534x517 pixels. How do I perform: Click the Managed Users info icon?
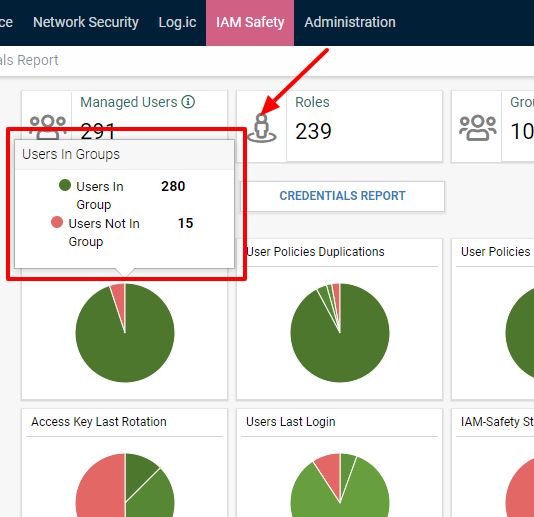point(188,101)
